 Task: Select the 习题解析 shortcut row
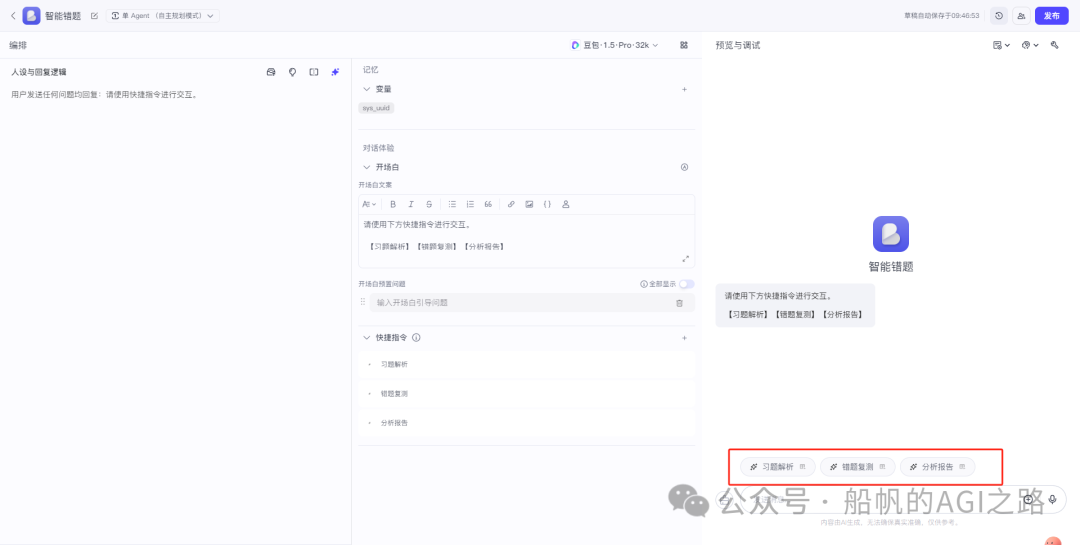coord(526,364)
